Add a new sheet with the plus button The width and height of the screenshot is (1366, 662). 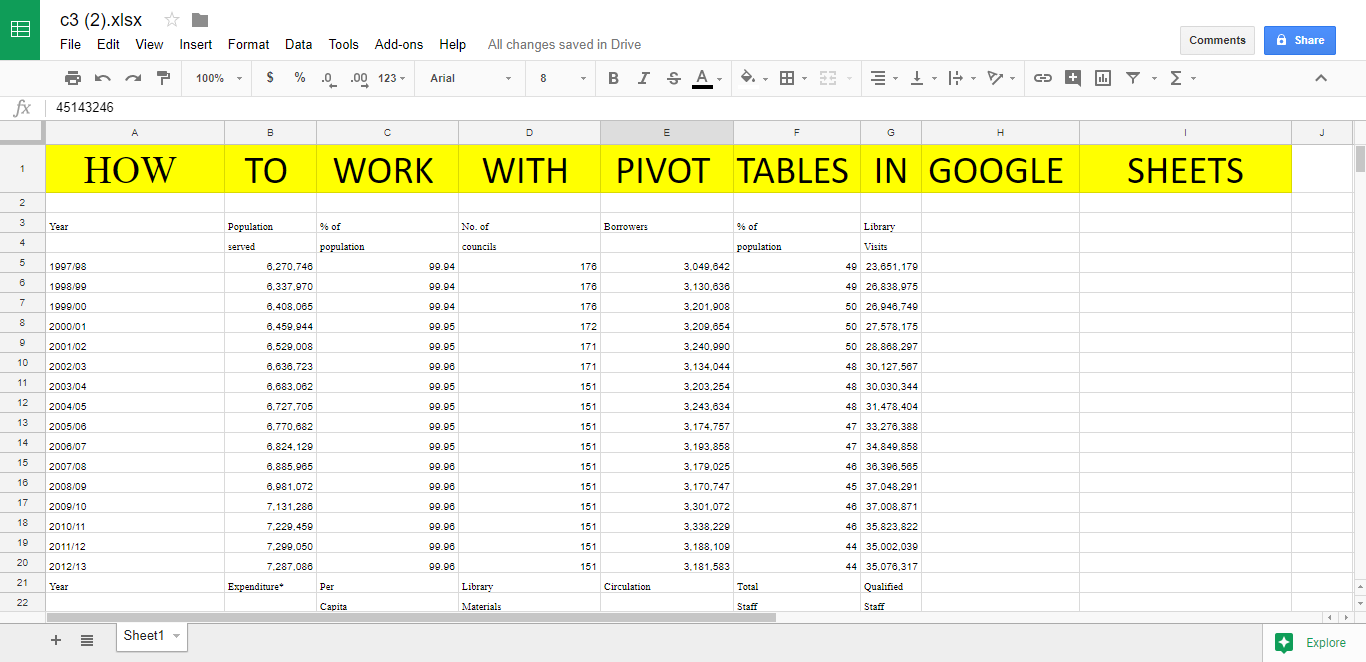click(x=55, y=640)
